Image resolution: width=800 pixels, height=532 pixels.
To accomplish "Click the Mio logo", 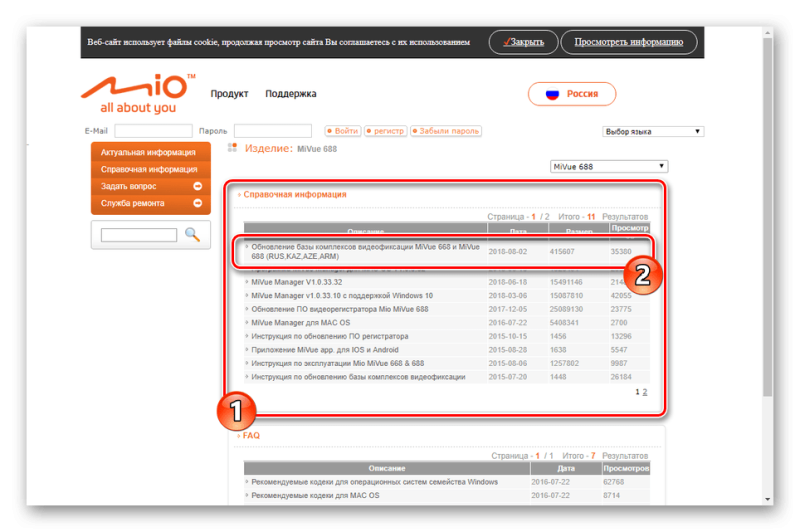I will [x=138, y=94].
